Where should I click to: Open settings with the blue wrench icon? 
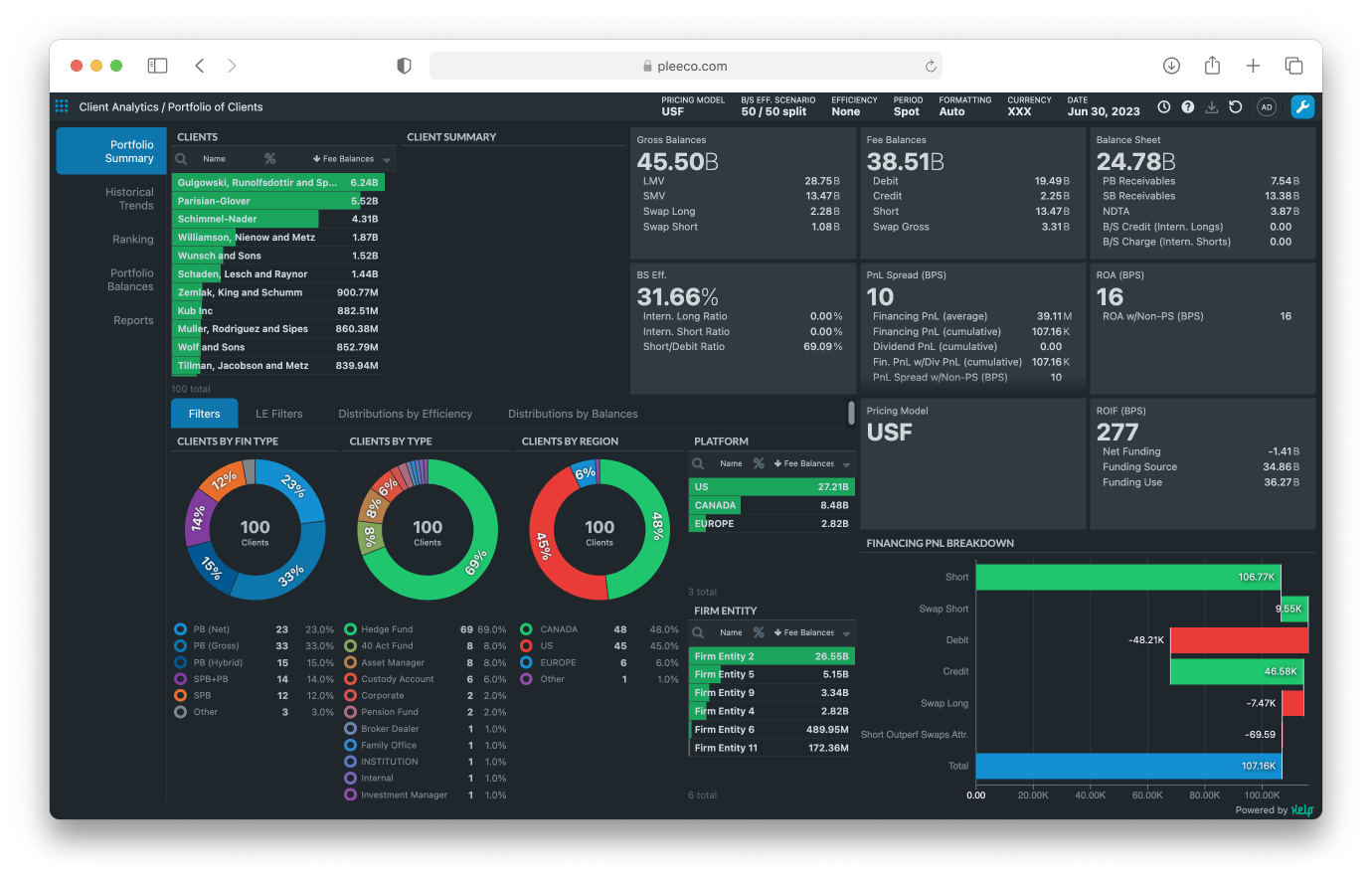(1302, 107)
